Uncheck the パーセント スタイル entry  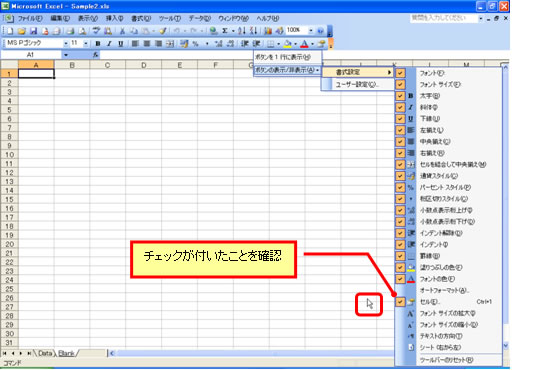(448, 187)
